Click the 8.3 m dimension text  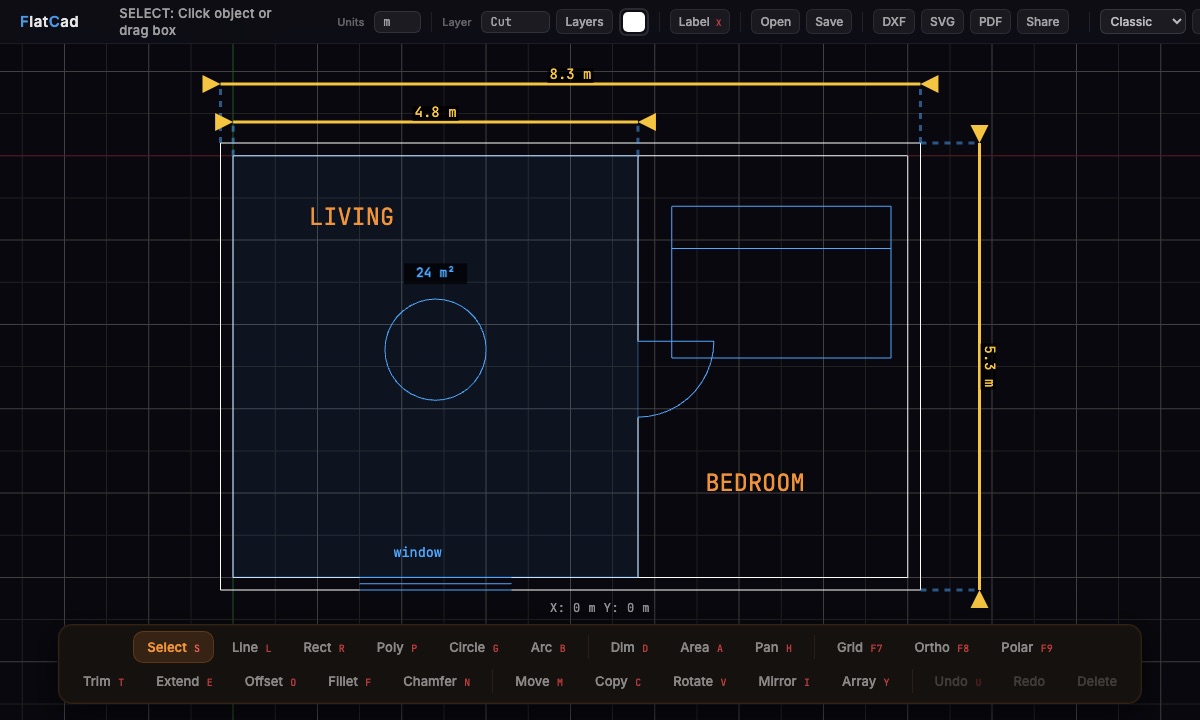(570, 74)
